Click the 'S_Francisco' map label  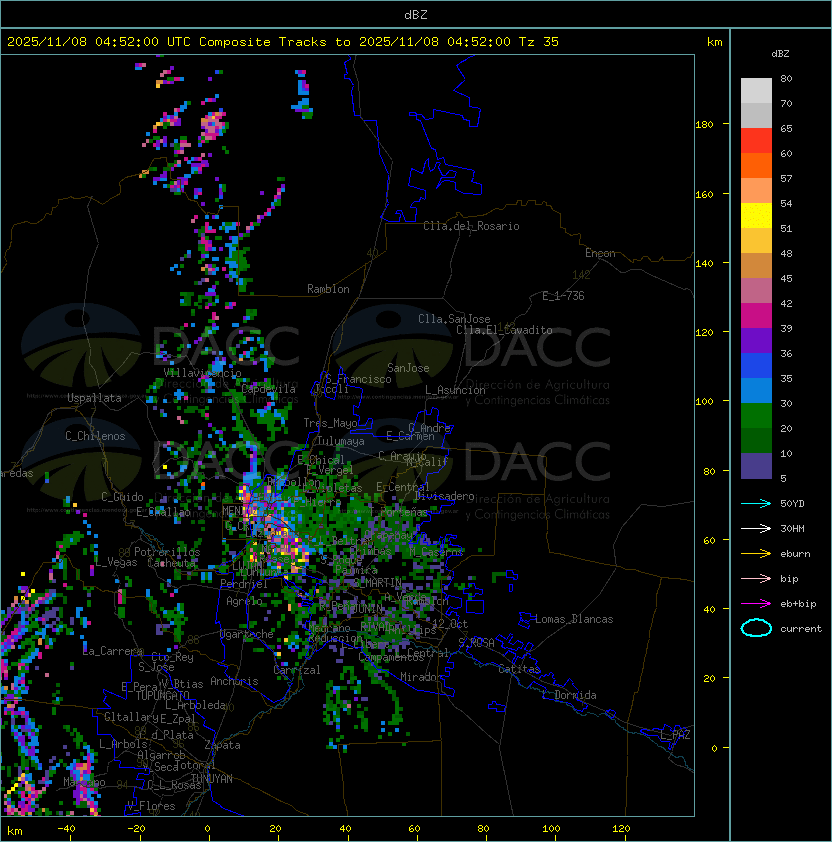click(x=358, y=379)
